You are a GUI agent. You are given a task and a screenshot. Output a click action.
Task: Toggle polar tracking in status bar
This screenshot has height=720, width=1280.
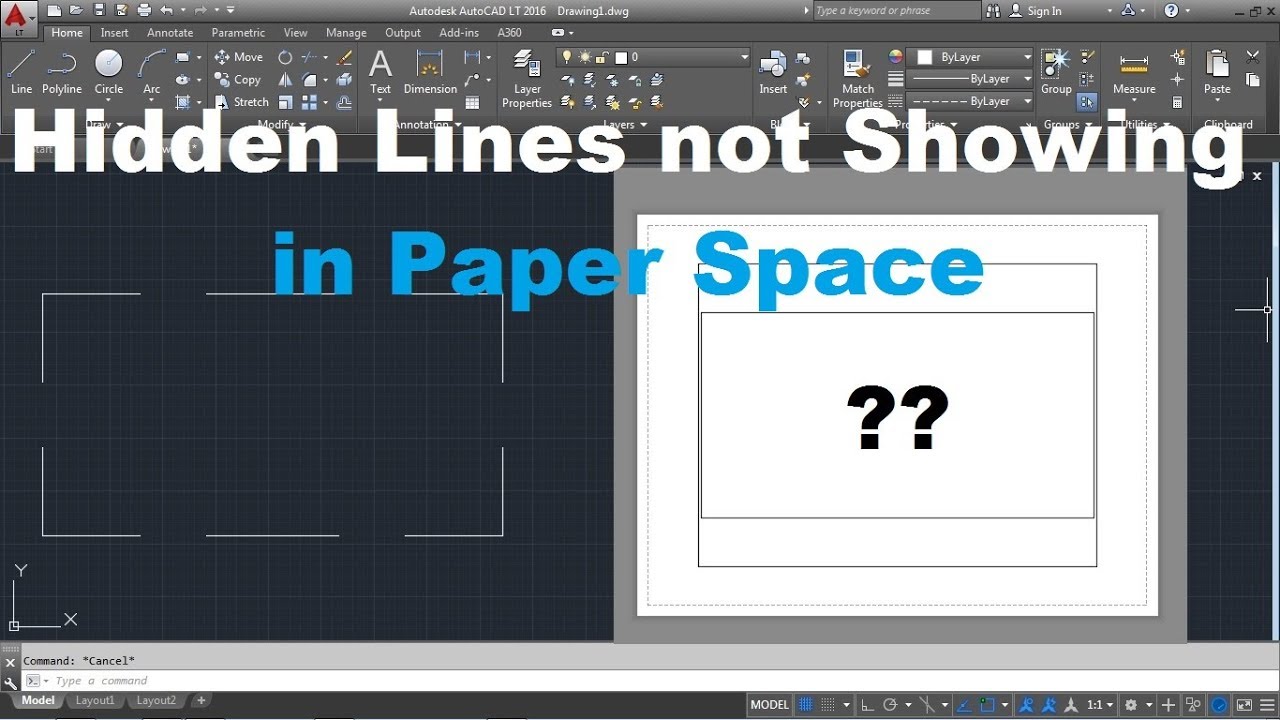[x=890, y=704]
